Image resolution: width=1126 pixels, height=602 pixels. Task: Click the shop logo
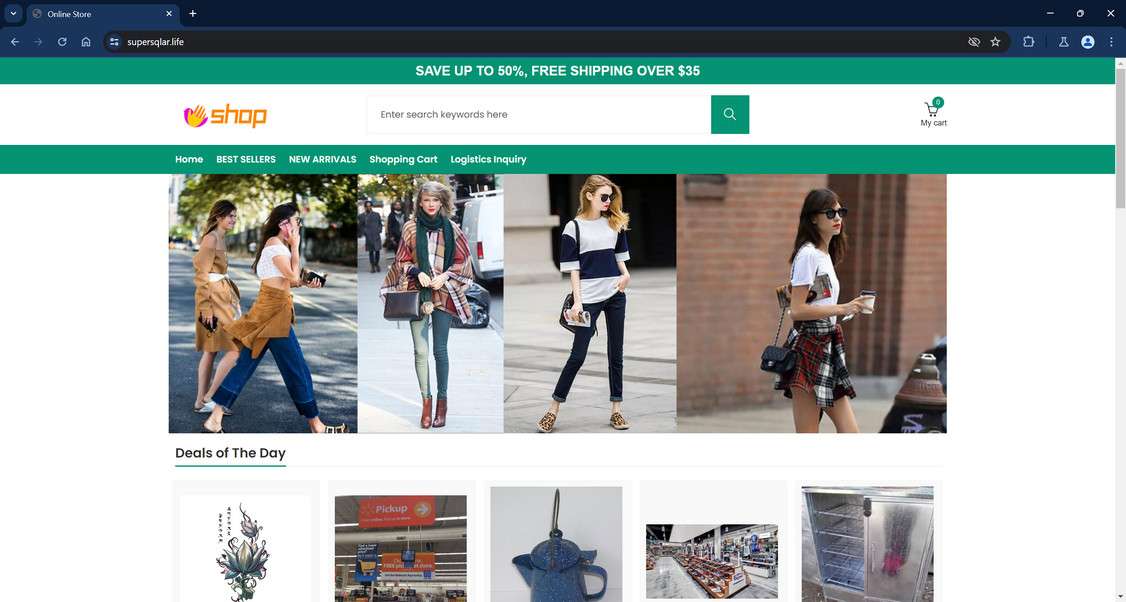225,115
